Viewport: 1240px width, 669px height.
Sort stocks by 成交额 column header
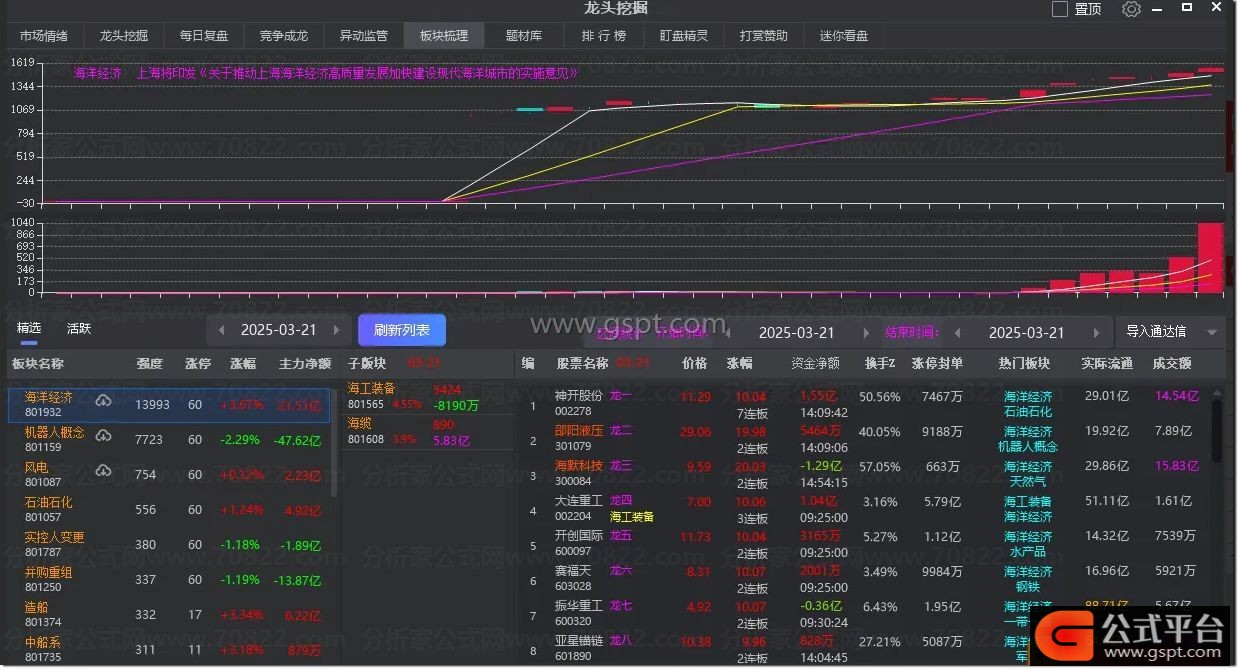pyautogui.click(x=1172, y=364)
